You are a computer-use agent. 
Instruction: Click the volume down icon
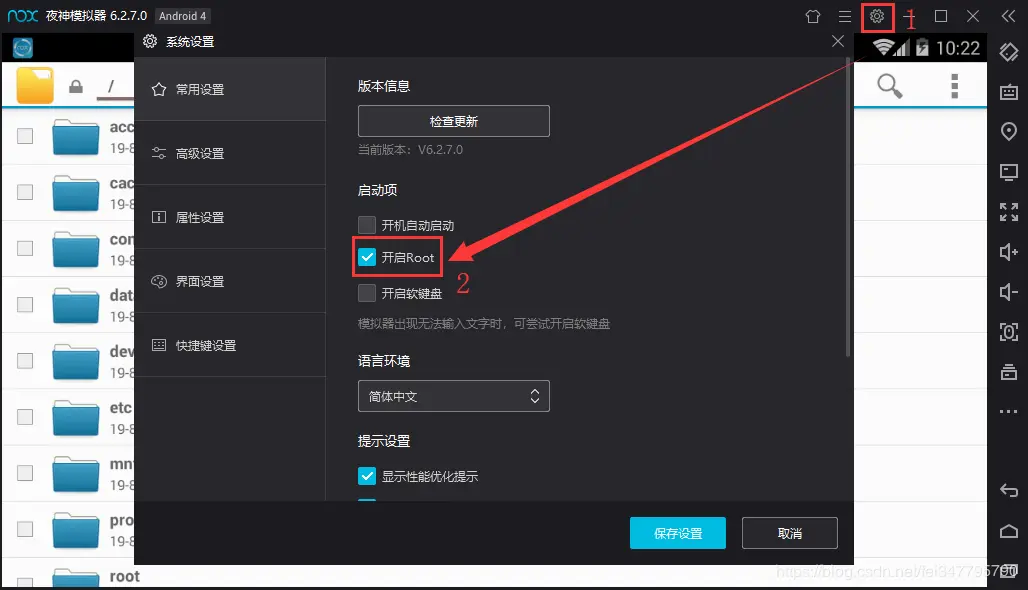tap(1008, 292)
